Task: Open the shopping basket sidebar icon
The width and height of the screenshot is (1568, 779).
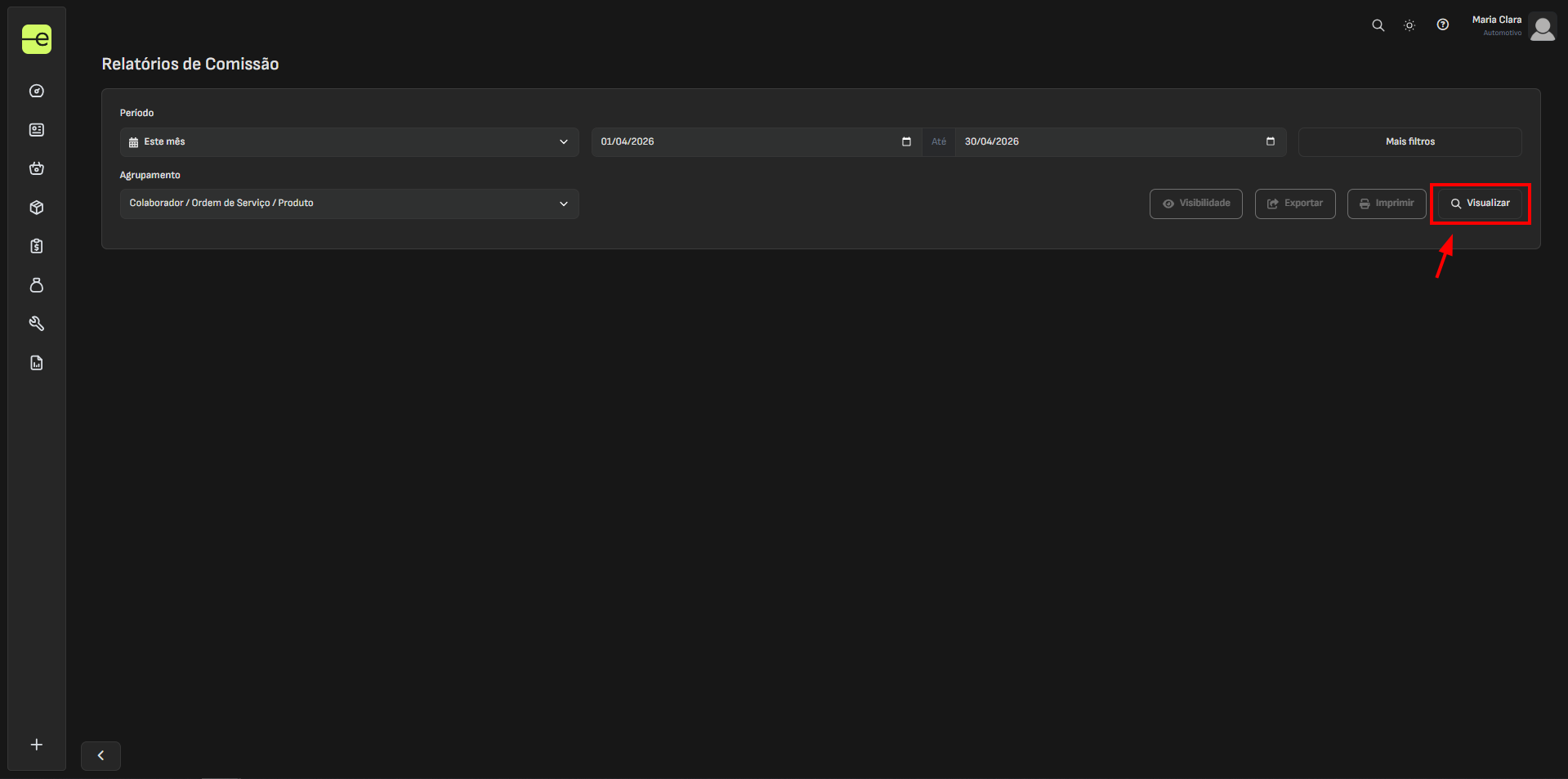Action: 37,168
